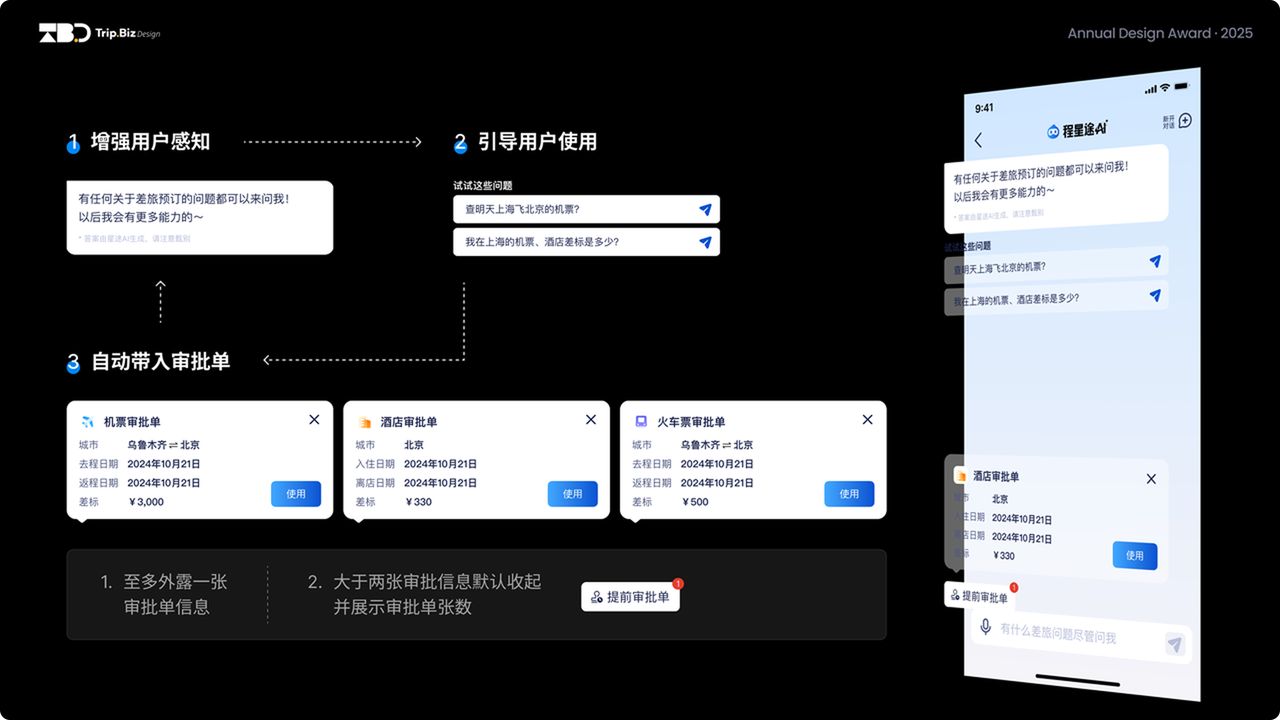Click 使用 on the 火车票审批单 card
Image resolution: width=1280 pixels, height=720 pixels.
pos(849,494)
